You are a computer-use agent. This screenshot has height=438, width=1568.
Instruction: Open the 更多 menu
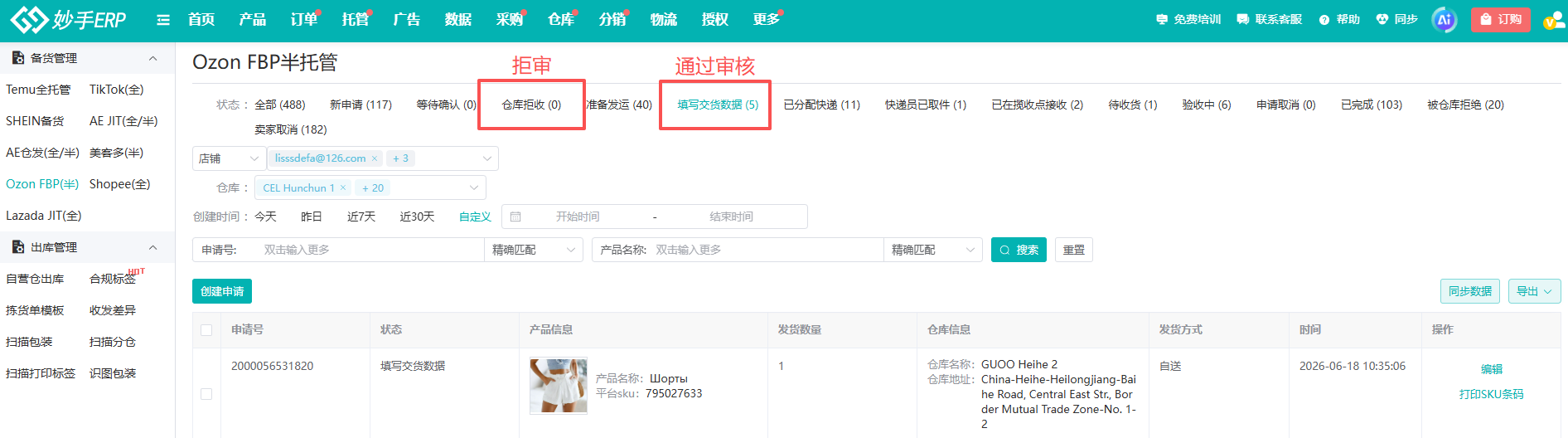[767, 19]
